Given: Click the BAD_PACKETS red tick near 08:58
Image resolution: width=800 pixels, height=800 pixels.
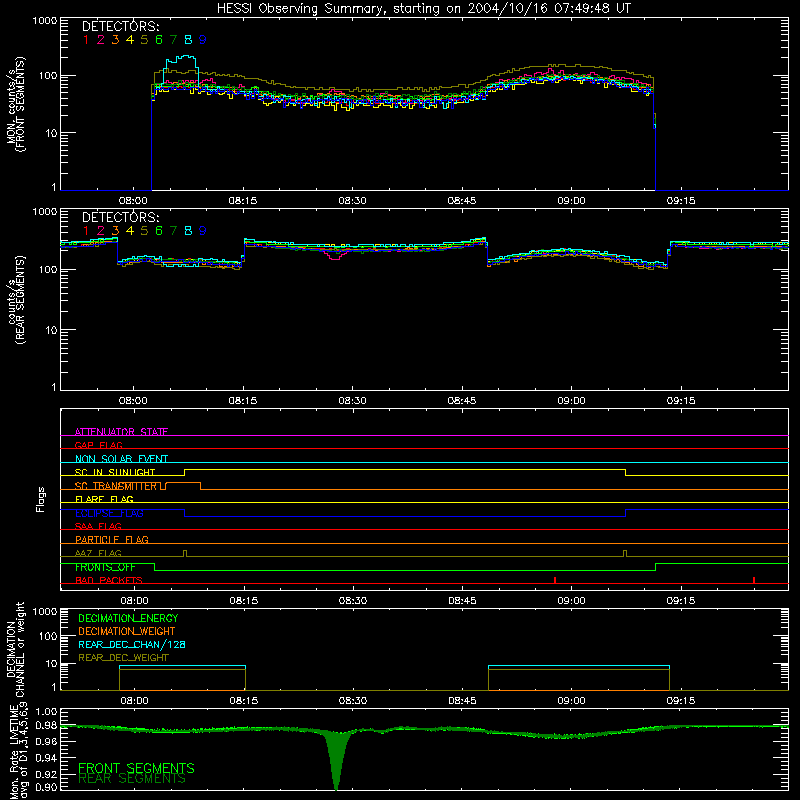Looking at the screenshot, I should click(555, 580).
